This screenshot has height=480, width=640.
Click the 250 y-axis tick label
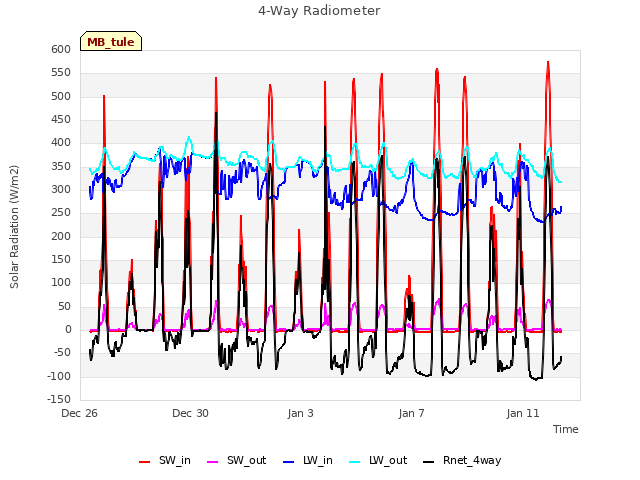[61, 213]
